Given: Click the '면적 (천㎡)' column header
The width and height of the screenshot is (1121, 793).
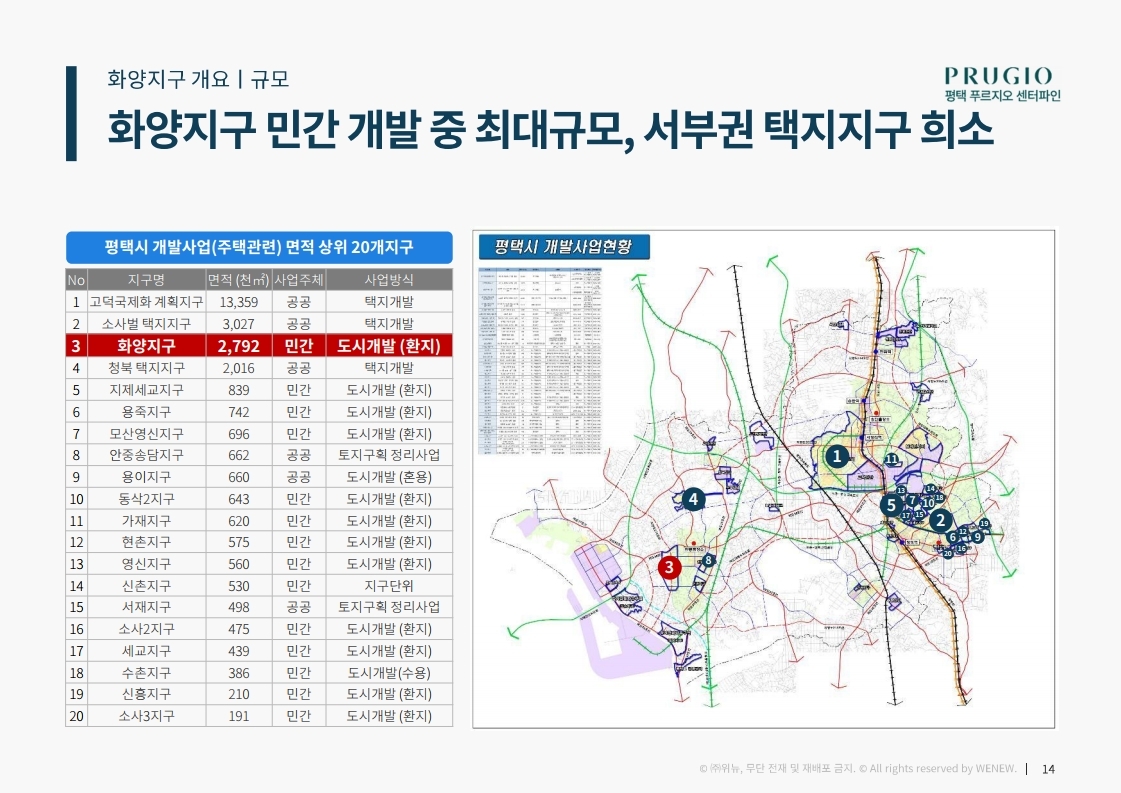Looking at the screenshot, I should pyautogui.click(x=239, y=280).
